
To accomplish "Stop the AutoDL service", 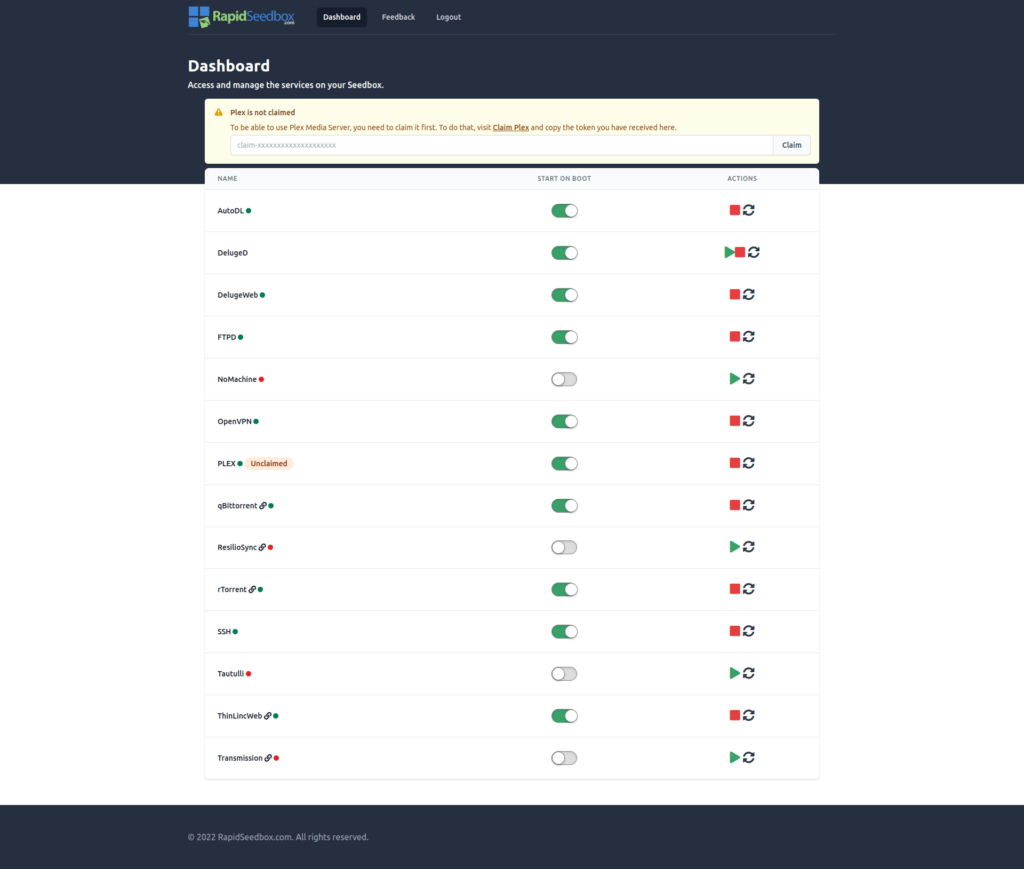I will [735, 210].
